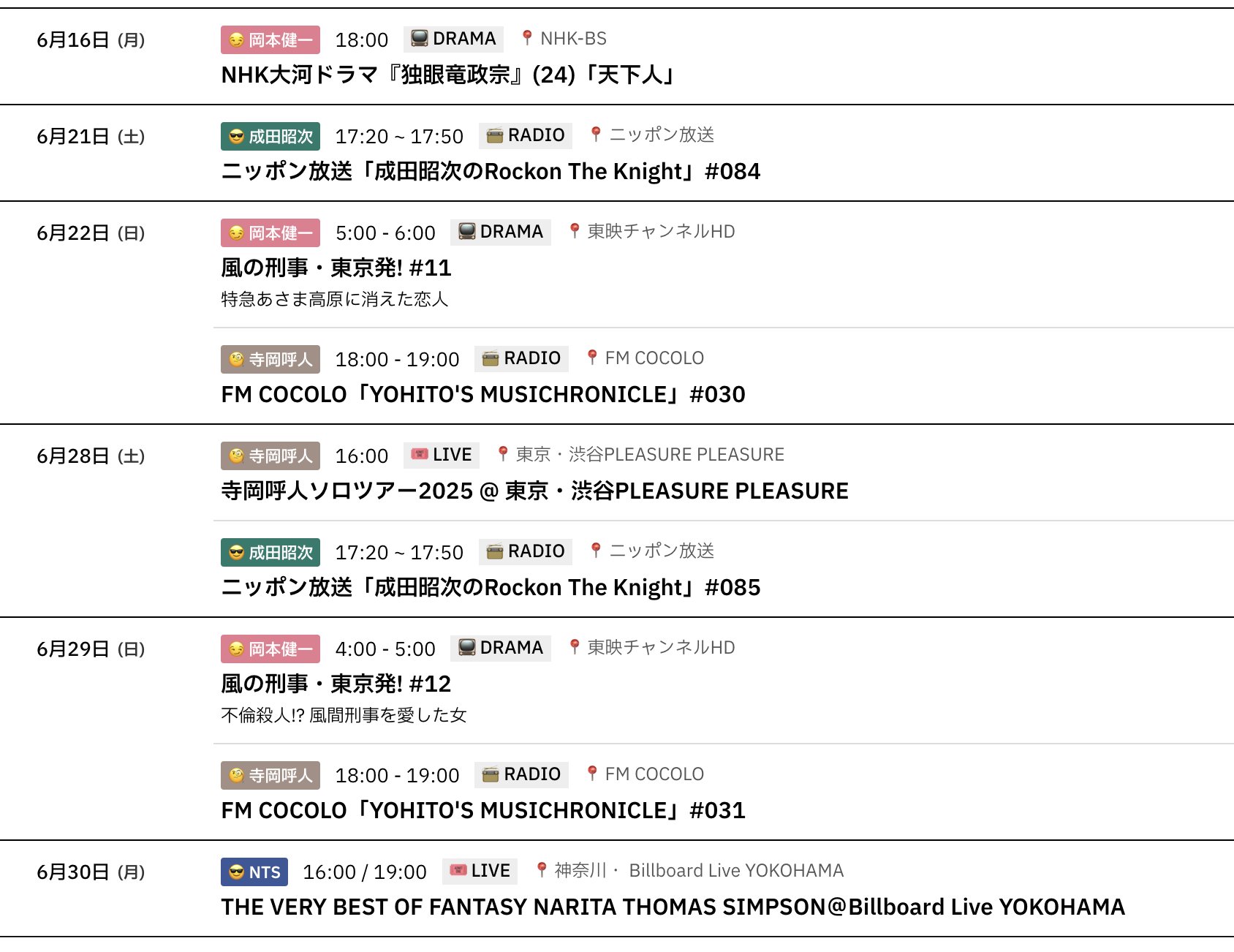
Task: Click the emoji on the 6月16日 岡本健一 badge
Action: [236, 40]
